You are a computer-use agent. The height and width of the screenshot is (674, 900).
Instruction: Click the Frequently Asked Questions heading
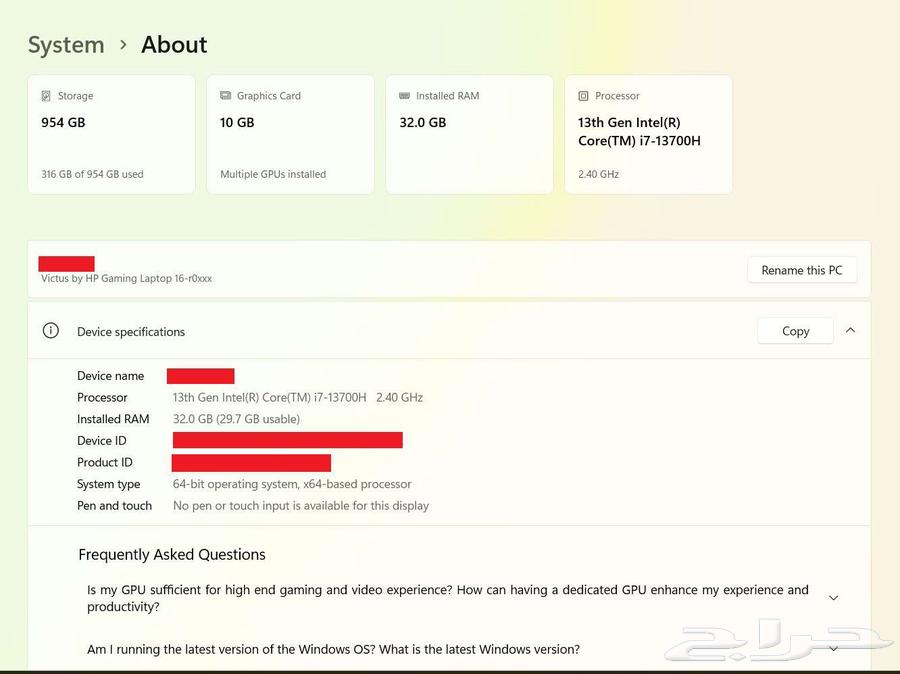click(x=172, y=555)
